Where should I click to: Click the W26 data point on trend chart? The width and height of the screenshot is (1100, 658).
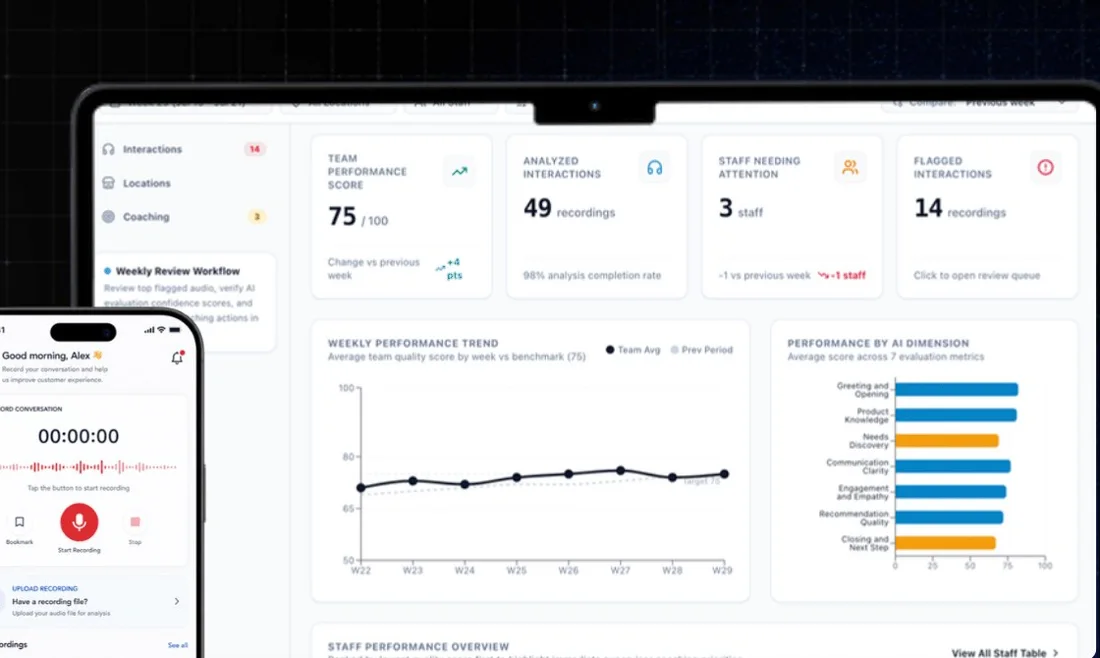[569, 474]
